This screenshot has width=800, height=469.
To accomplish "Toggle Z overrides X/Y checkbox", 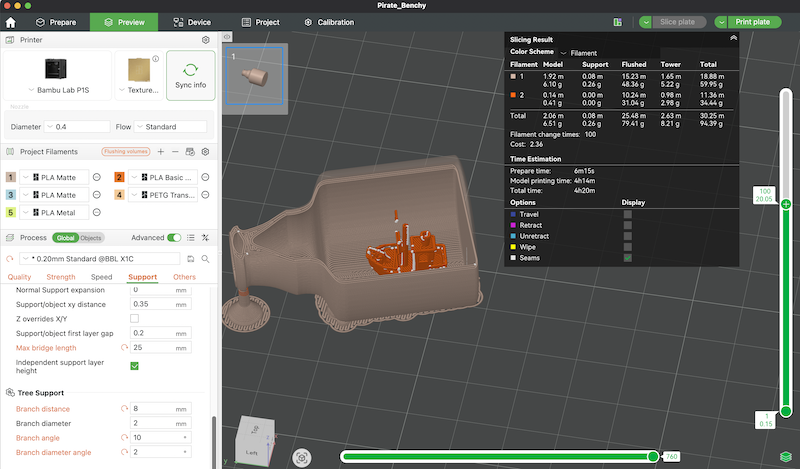I will 135,318.
